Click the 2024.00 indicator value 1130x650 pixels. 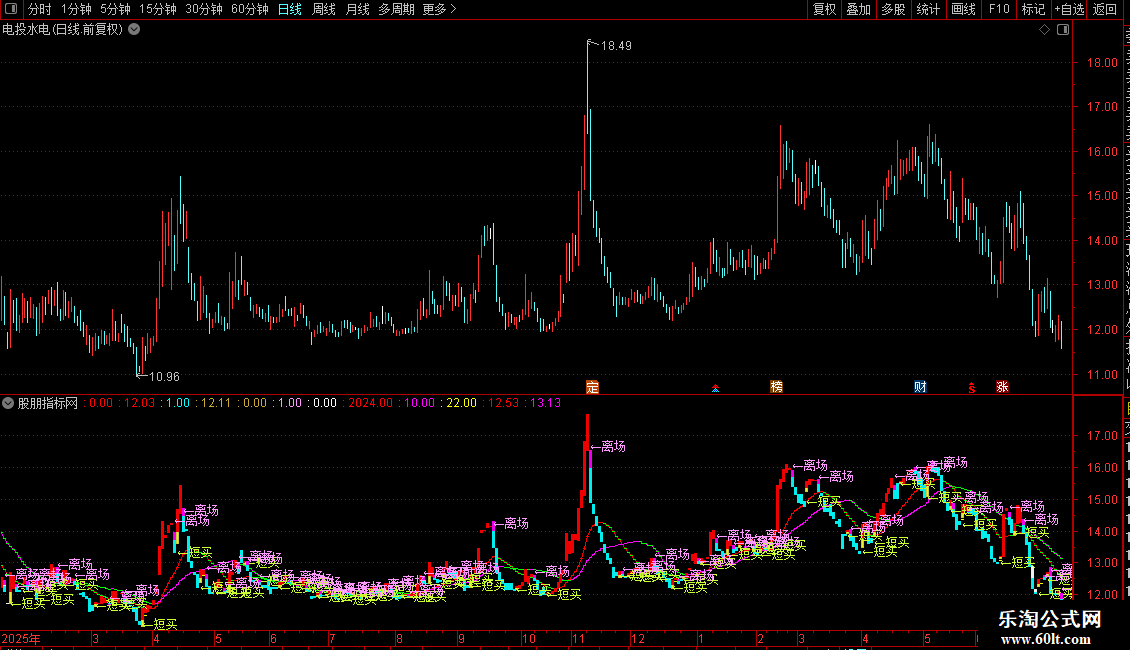click(x=370, y=403)
